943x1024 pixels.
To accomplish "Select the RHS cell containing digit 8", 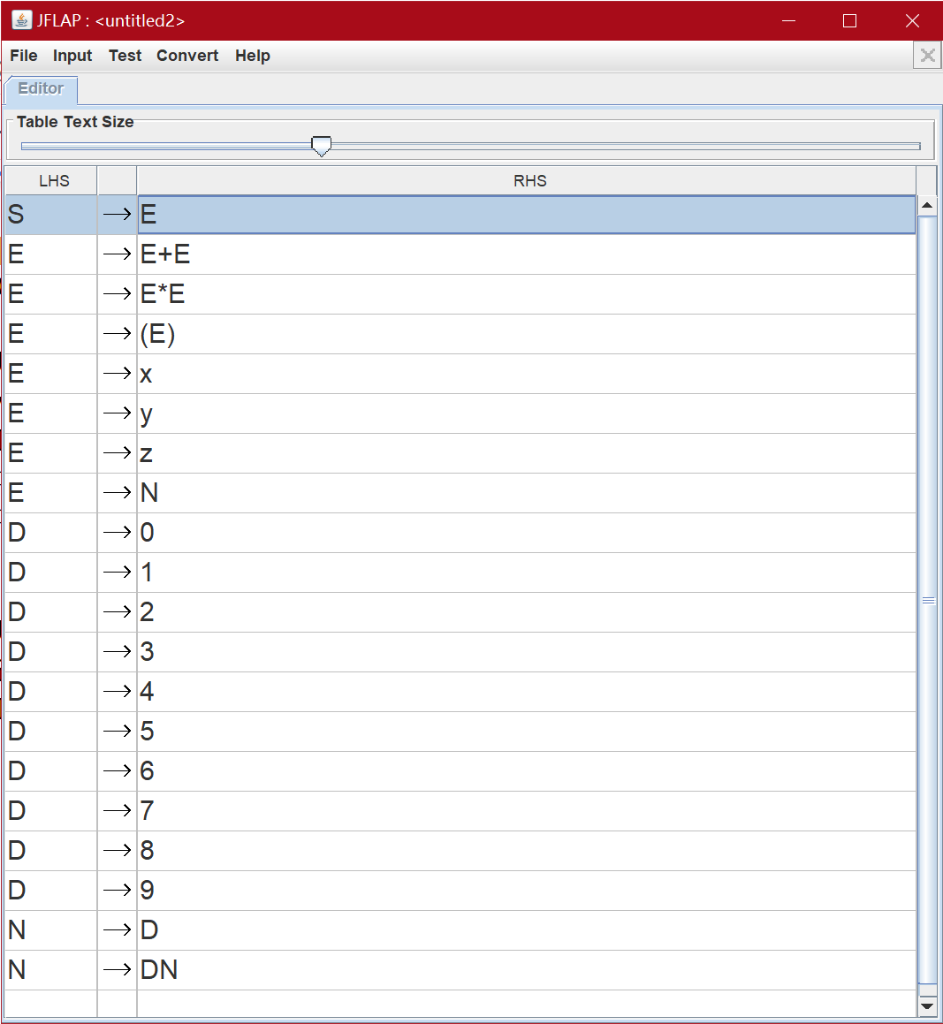I will click(526, 850).
